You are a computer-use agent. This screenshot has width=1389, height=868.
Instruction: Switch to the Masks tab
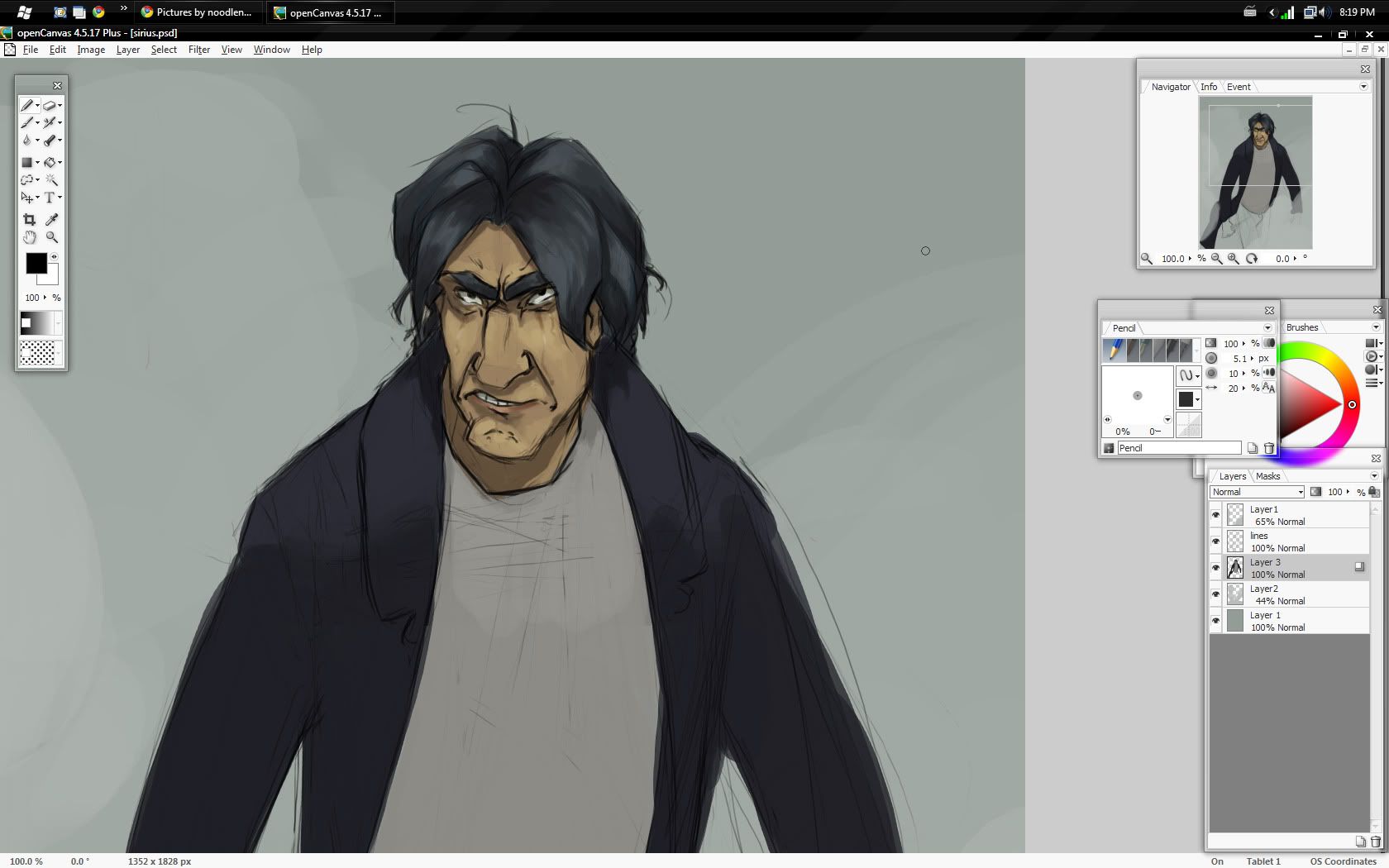coord(1267,476)
